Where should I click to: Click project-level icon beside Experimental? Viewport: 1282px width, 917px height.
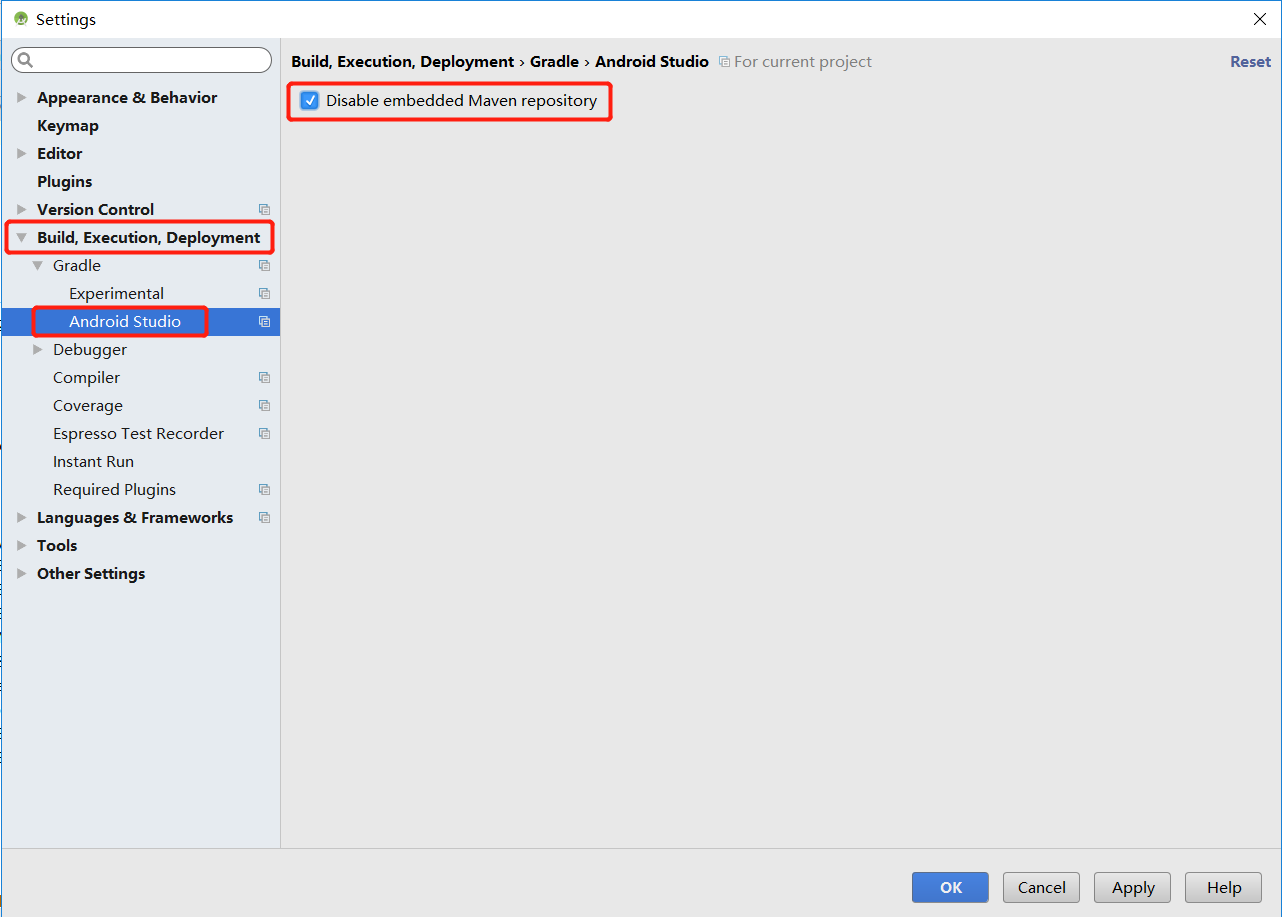264,294
